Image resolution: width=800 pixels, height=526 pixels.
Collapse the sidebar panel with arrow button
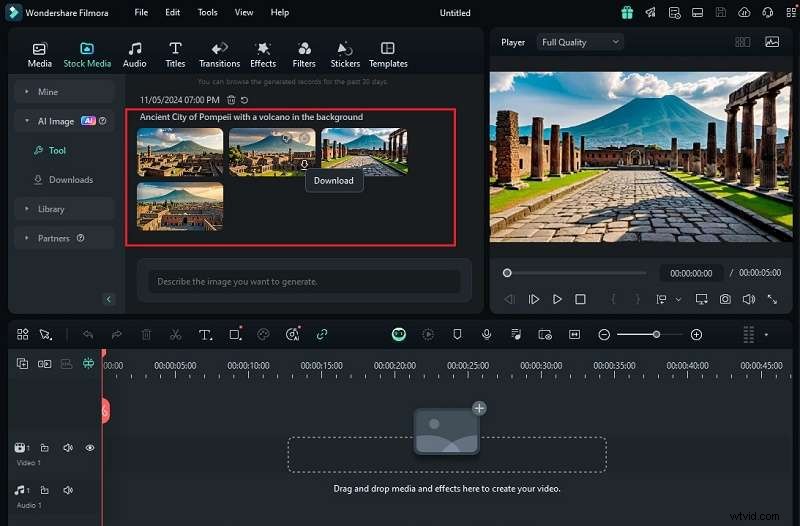[x=108, y=299]
